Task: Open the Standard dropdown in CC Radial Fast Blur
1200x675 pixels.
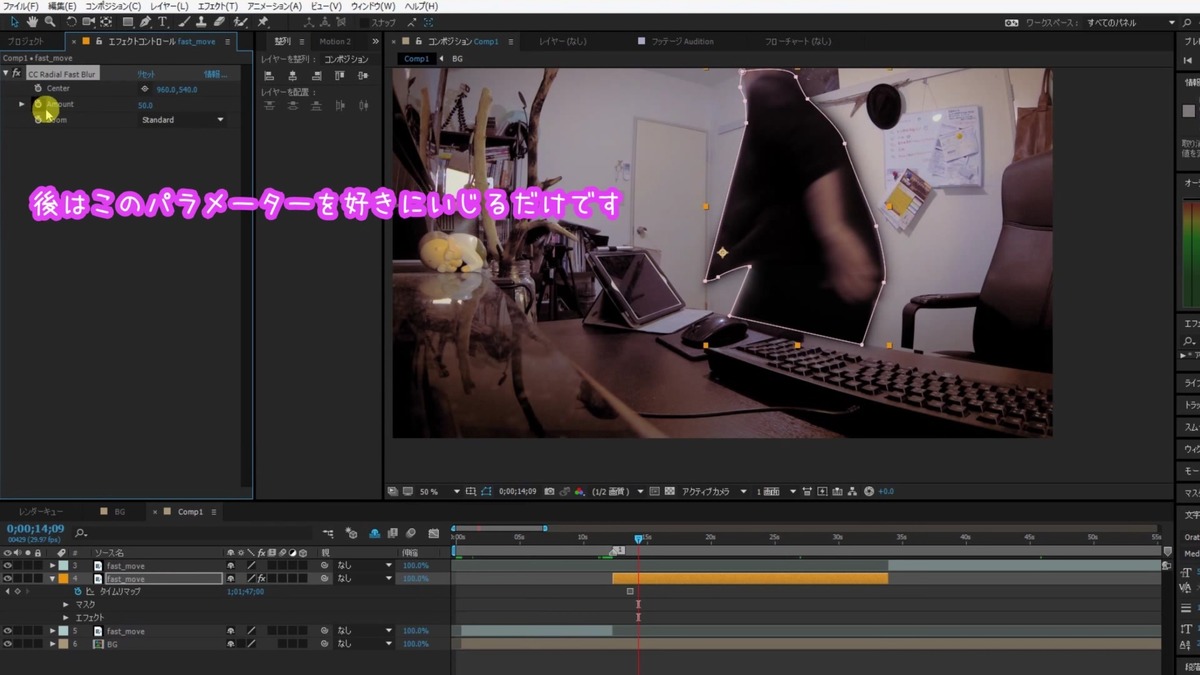Action: click(181, 119)
